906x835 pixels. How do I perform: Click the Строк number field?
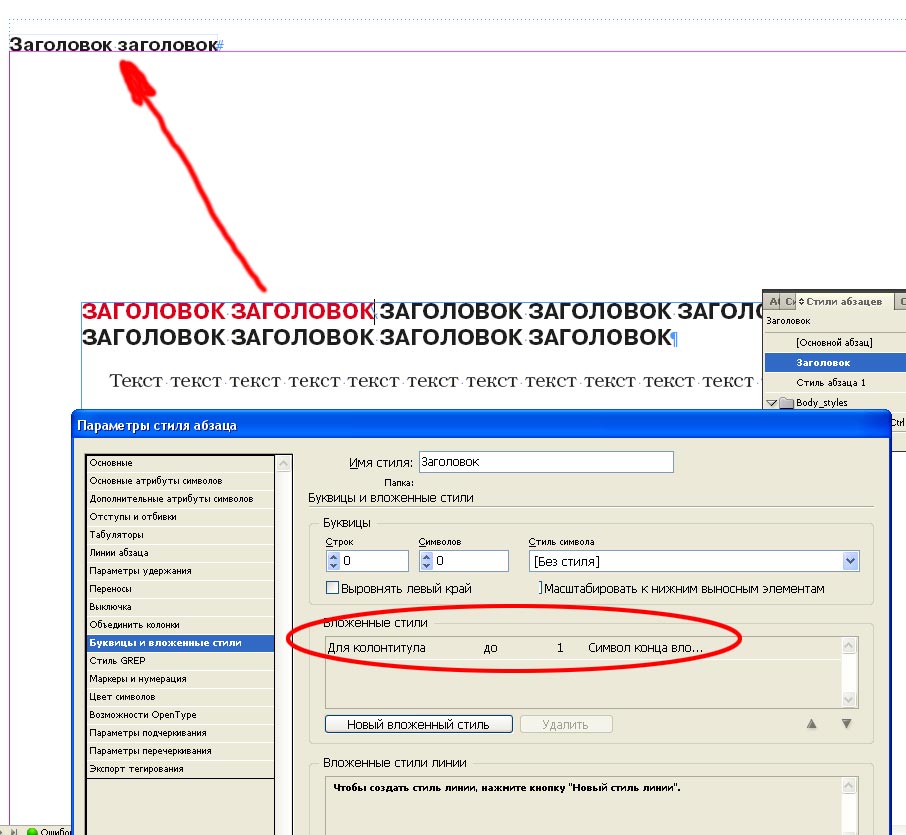(374, 561)
